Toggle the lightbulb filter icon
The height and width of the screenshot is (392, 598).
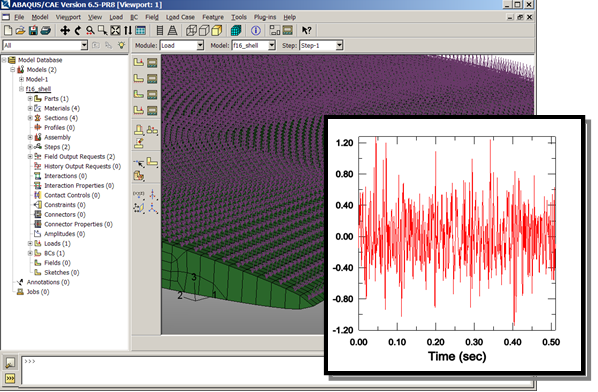coord(121,45)
